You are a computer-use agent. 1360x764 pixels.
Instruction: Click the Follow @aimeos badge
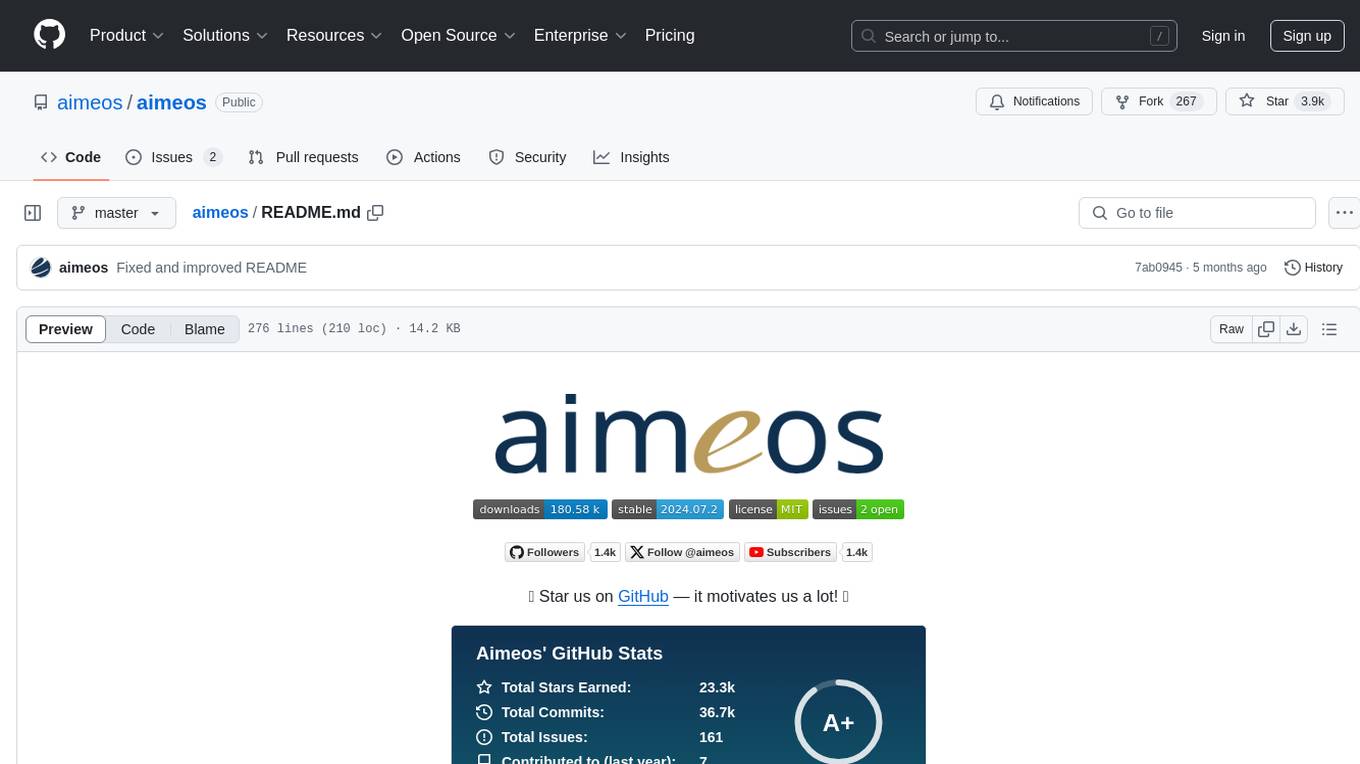683,552
